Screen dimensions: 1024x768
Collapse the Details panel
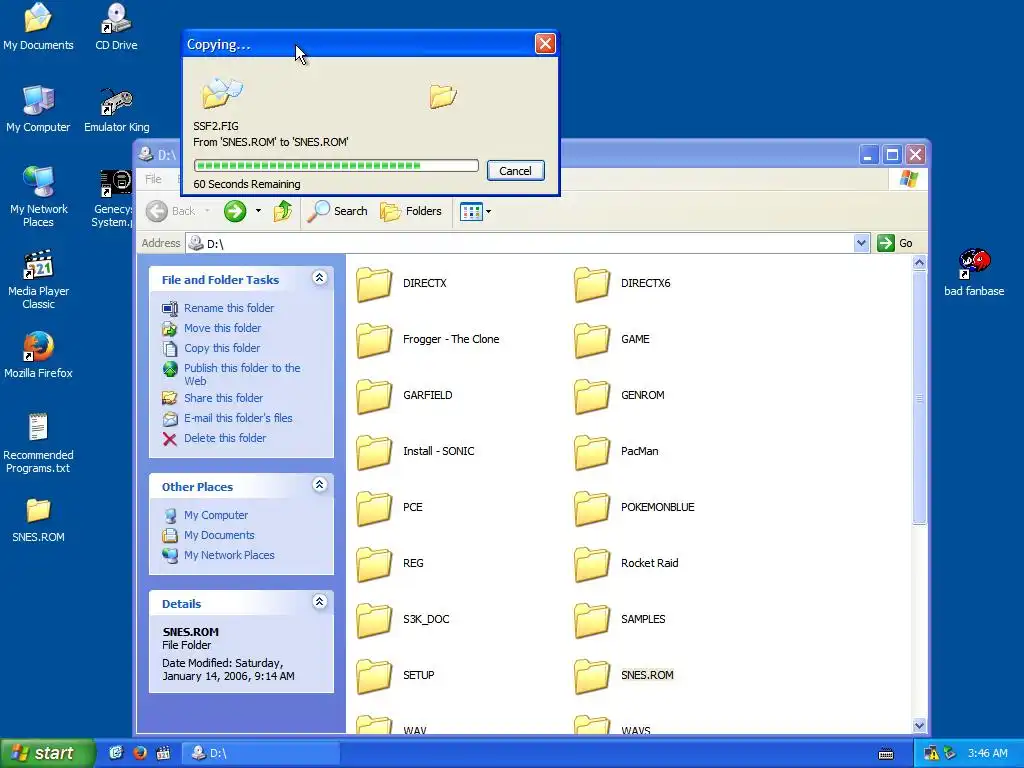click(319, 602)
